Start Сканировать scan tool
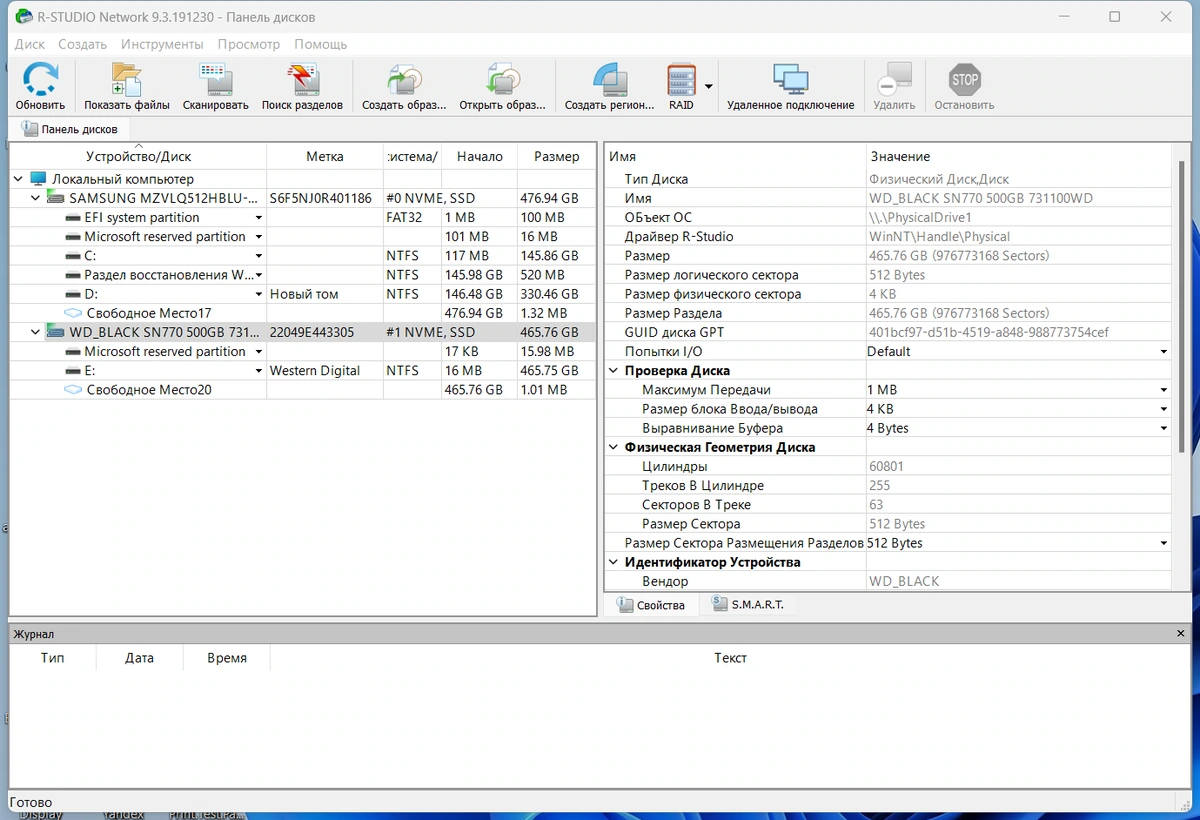 (x=215, y=80)
